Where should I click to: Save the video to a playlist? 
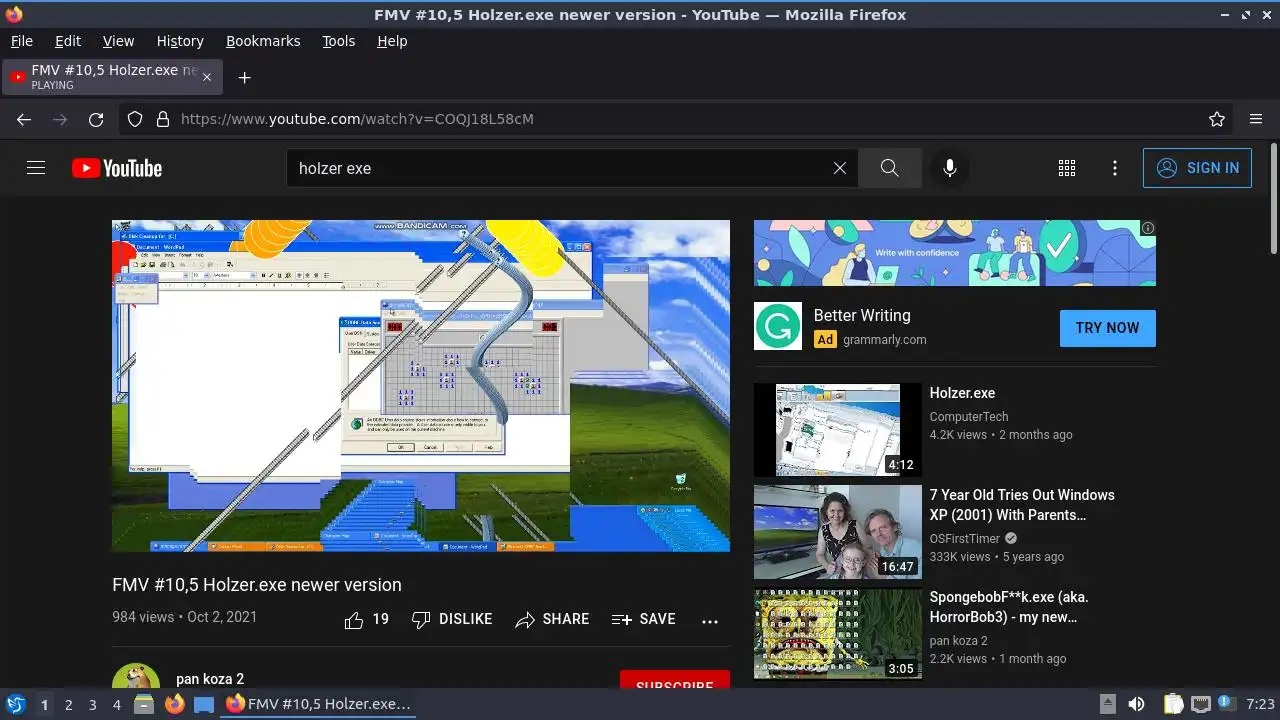(x=643, y=620)
